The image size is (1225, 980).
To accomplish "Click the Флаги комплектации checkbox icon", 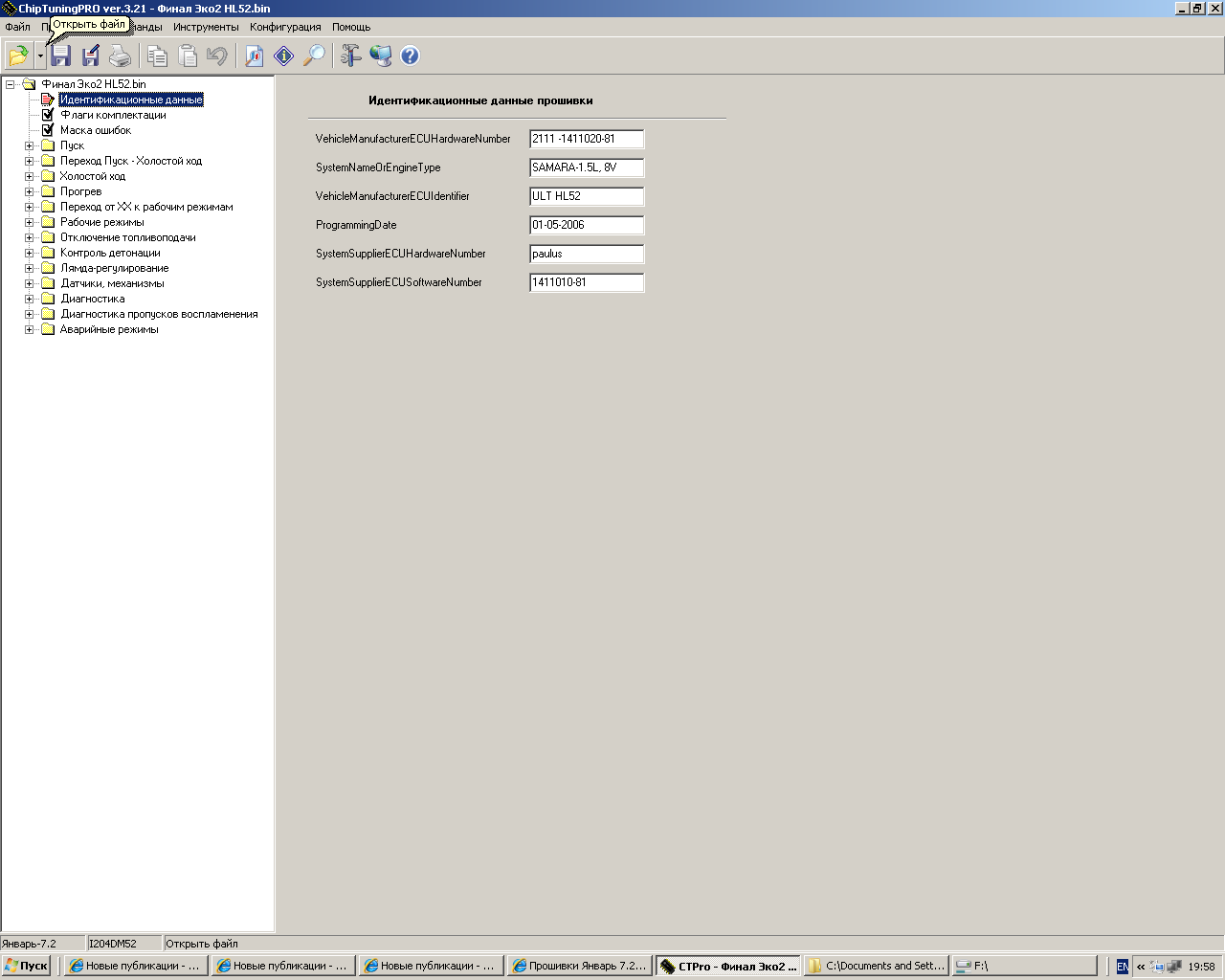I will tap(48, 115).
